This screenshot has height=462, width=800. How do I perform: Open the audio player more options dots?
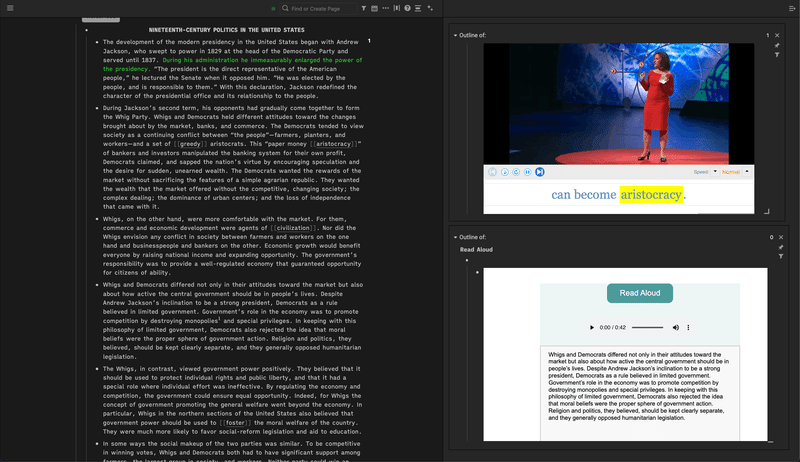(x=688, y=327)
